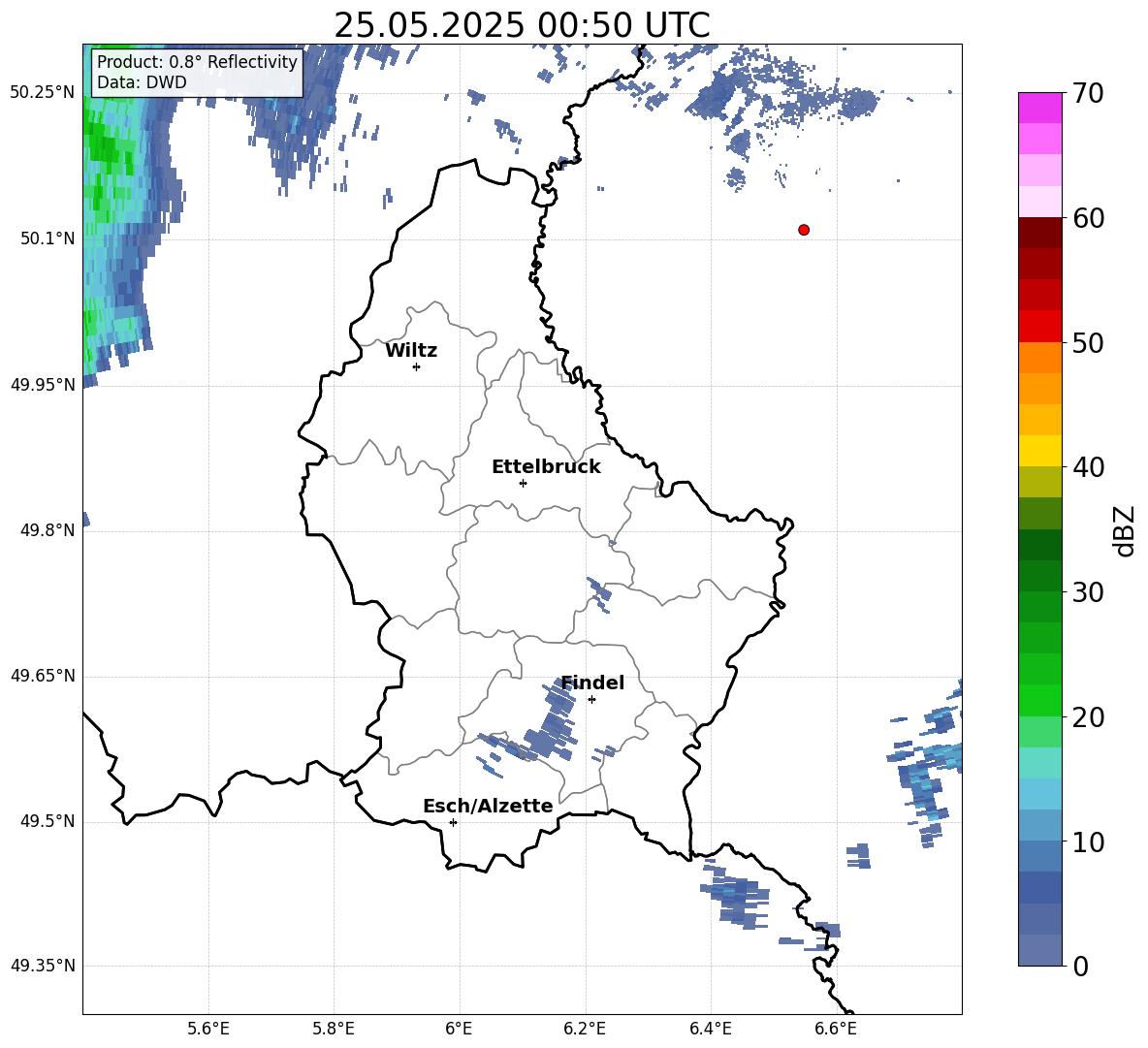Click the 5.6°E longitude label

coord(208,1030)
